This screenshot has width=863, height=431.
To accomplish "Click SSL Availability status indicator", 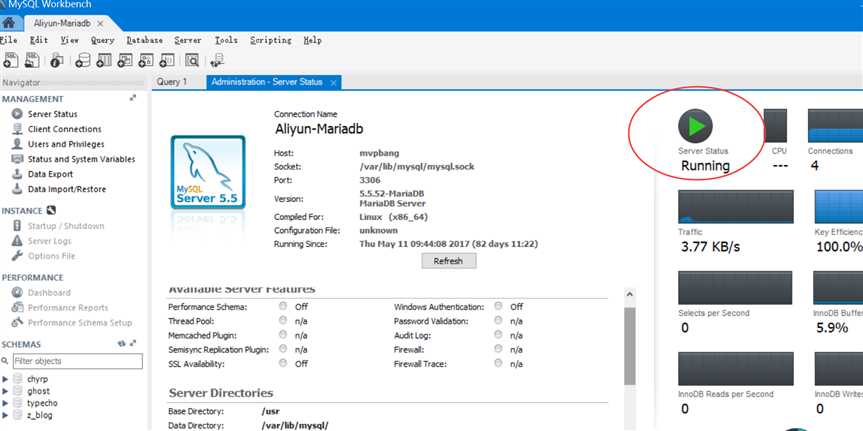I will [x=283, y=363].
